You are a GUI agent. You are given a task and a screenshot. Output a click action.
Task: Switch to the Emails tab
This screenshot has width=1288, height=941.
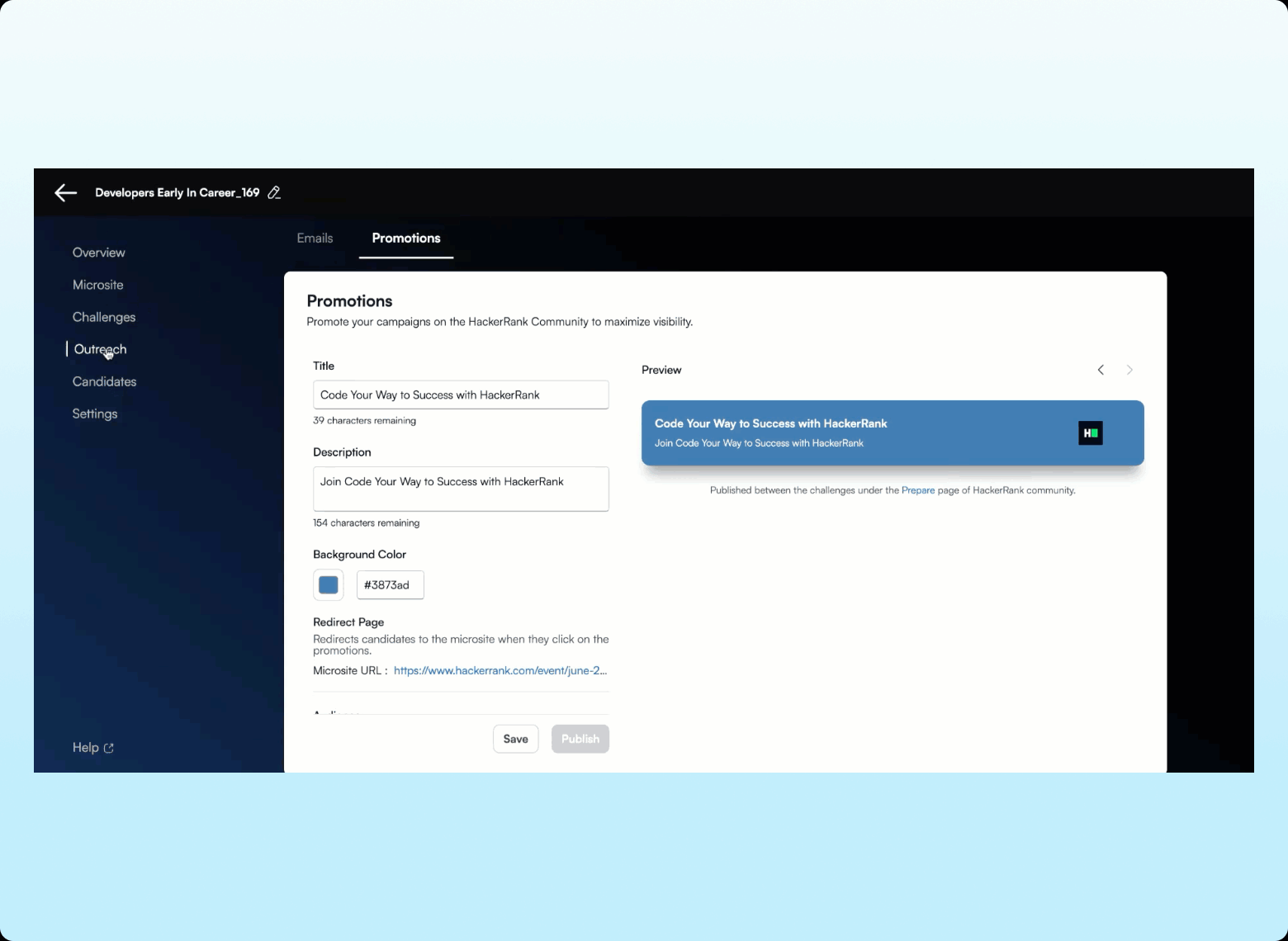(x=315, y=238)
